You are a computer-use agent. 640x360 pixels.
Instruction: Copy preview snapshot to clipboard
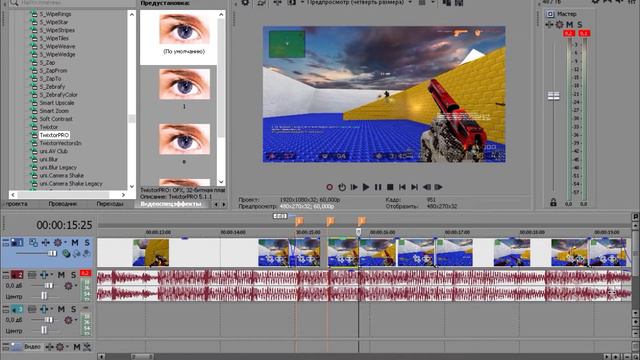coord(447,2)
